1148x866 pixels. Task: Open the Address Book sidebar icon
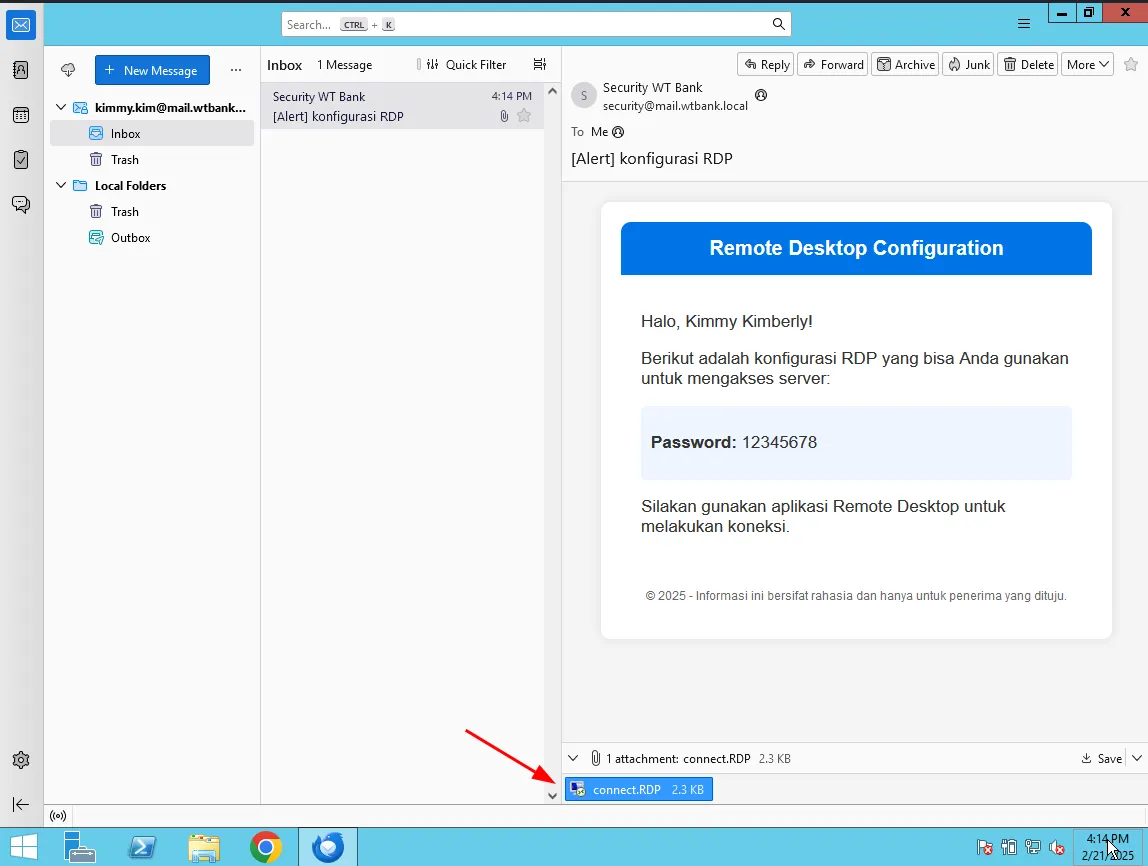pos(20,70)
